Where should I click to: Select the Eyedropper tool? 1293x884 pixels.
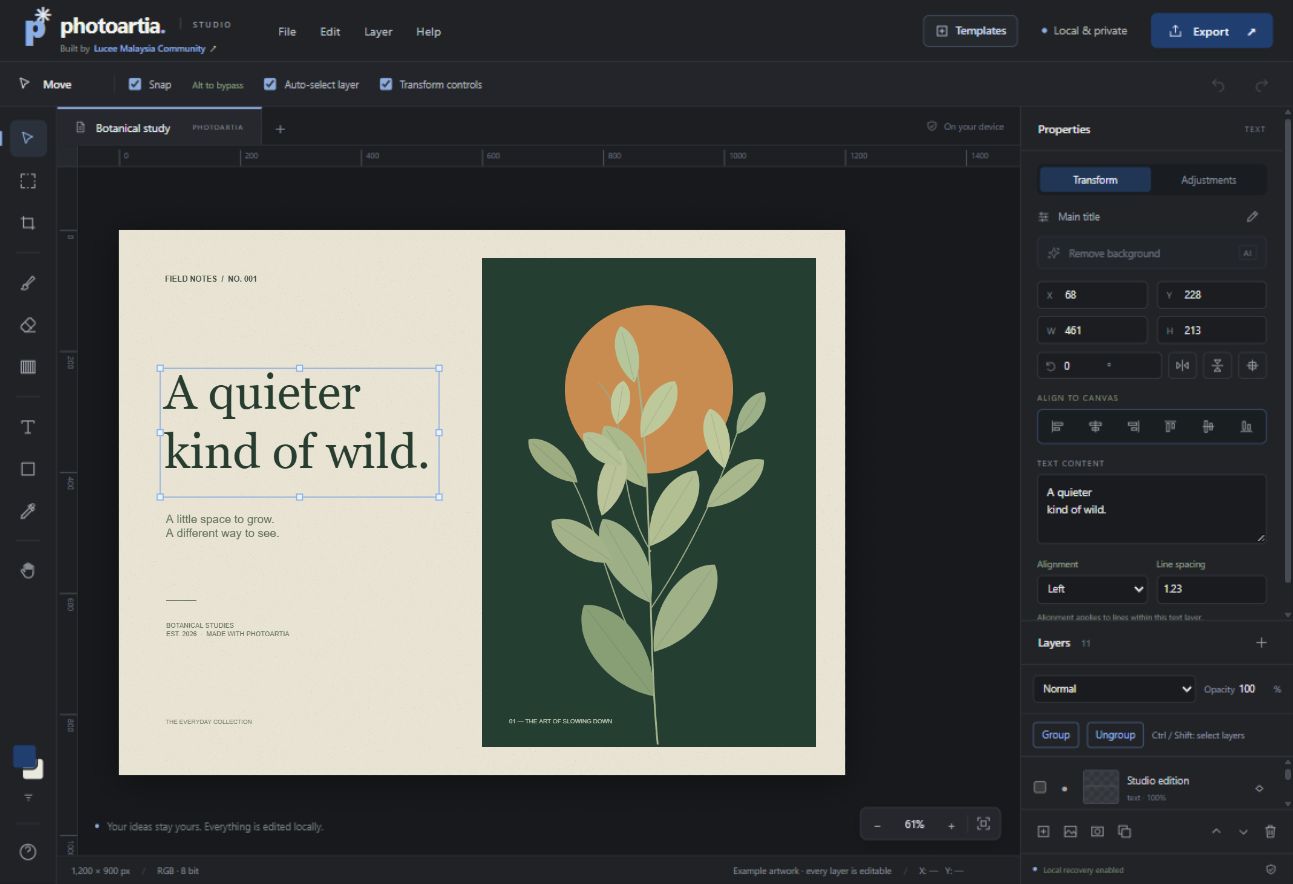coord(28,511)
